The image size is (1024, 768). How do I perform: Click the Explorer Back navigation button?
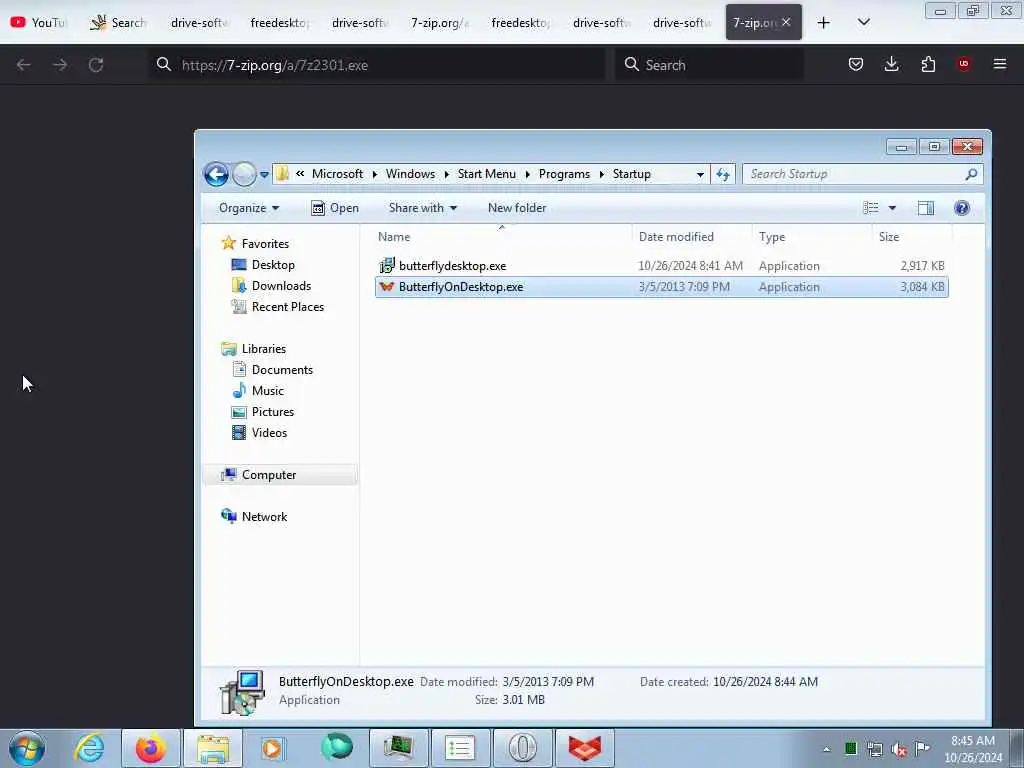click(x=216, y=174)
